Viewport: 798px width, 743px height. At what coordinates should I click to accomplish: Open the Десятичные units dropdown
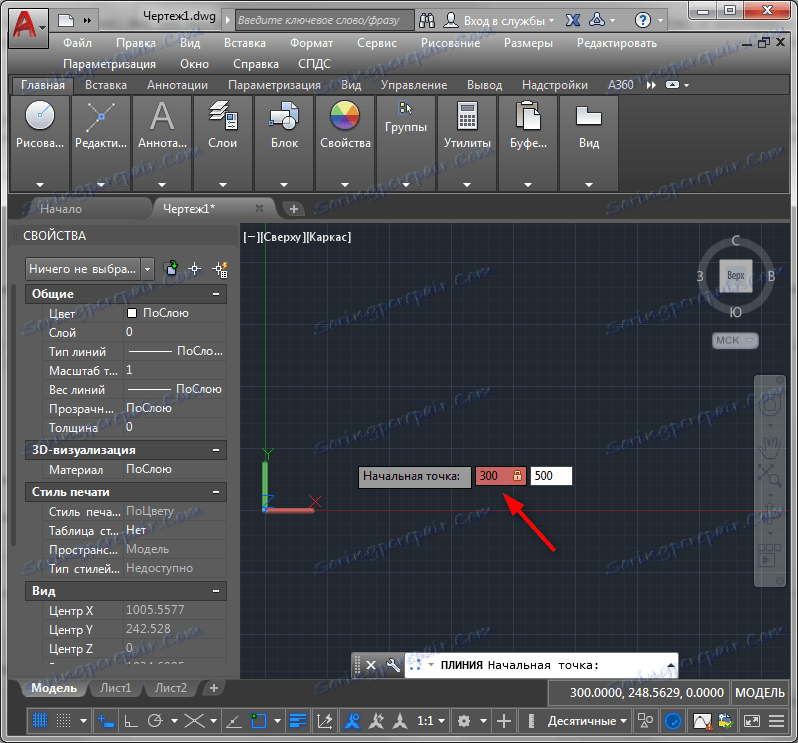(x=587, y=721)
